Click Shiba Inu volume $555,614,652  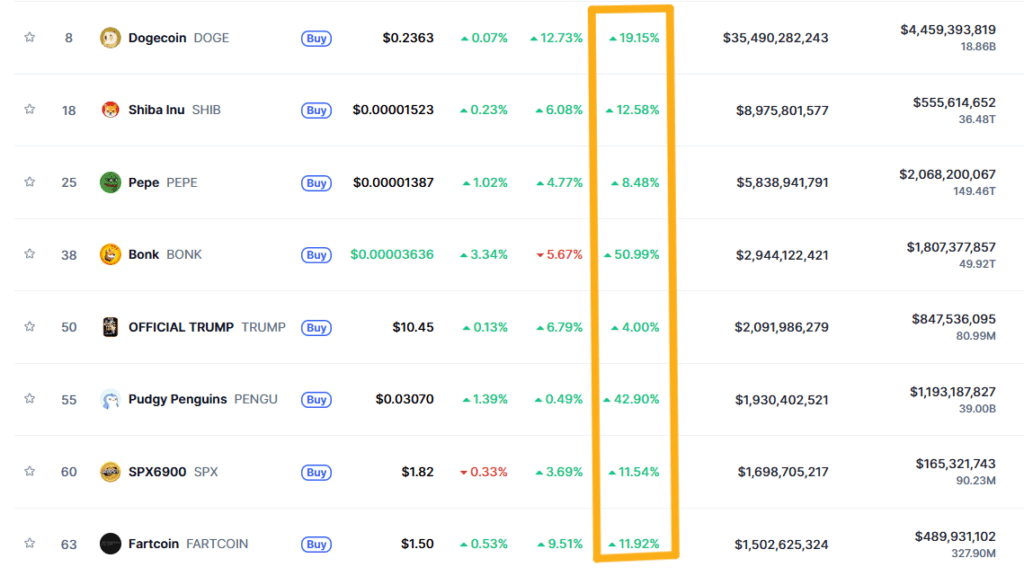click(954, 103)
